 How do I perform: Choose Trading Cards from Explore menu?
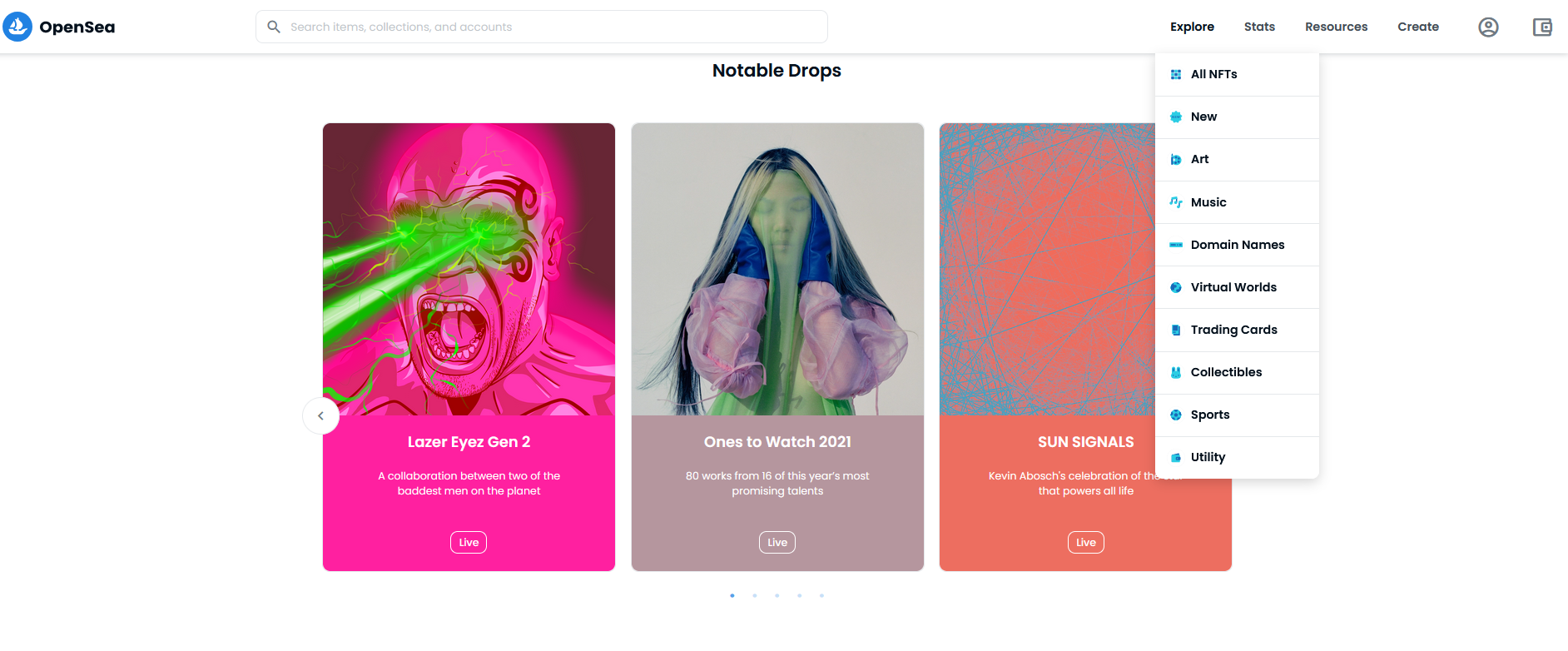[1237, 330]
